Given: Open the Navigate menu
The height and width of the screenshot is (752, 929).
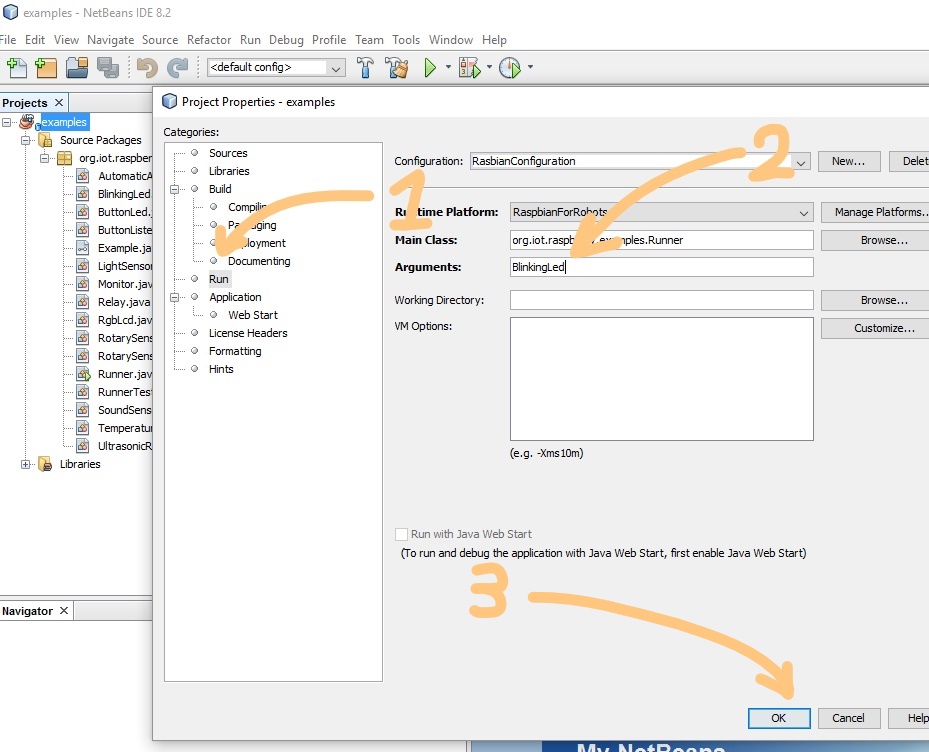Looking at the screenshot, I should pos(111,40).
